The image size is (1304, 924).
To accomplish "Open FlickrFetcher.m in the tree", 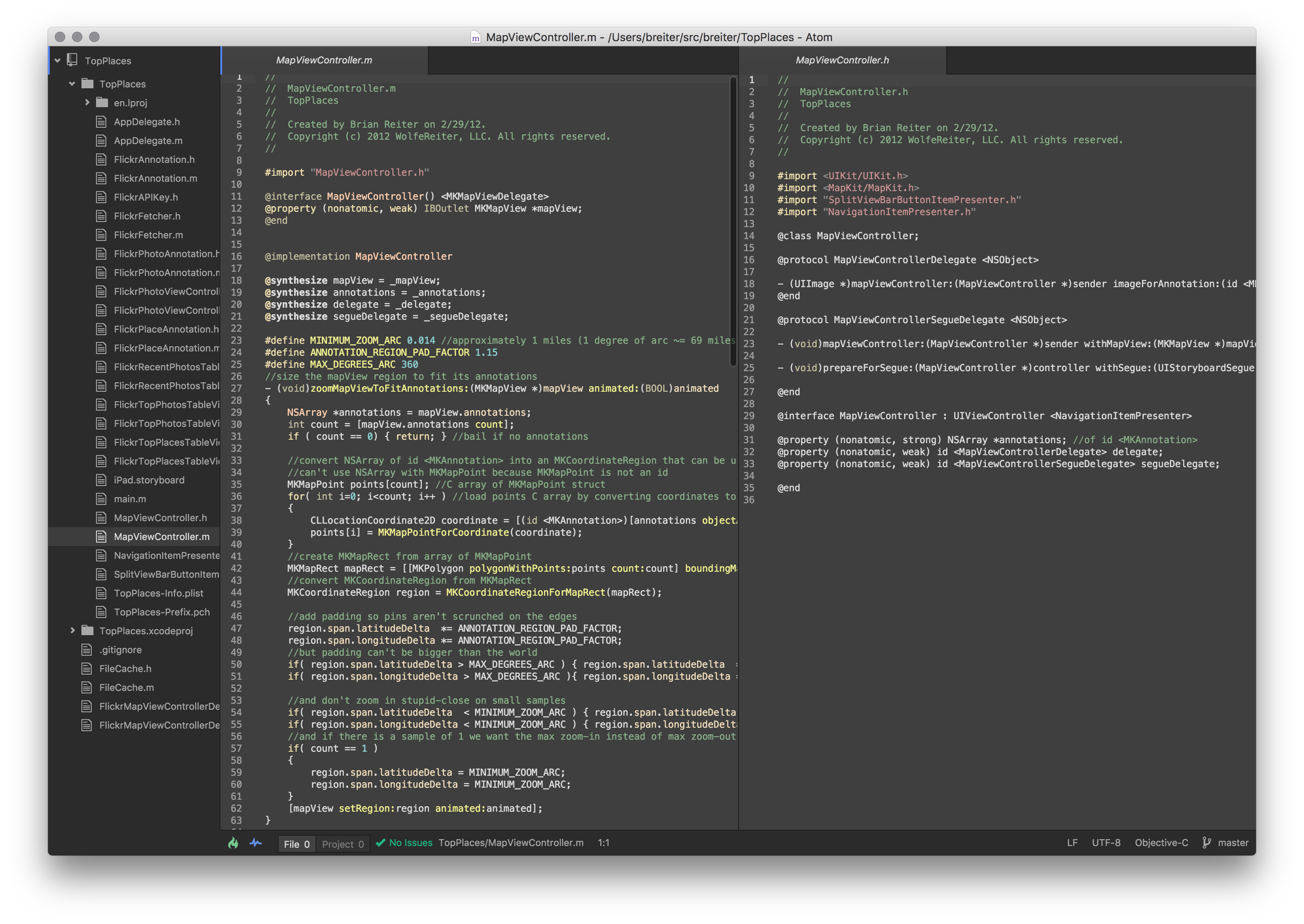I will coord(148,235).
